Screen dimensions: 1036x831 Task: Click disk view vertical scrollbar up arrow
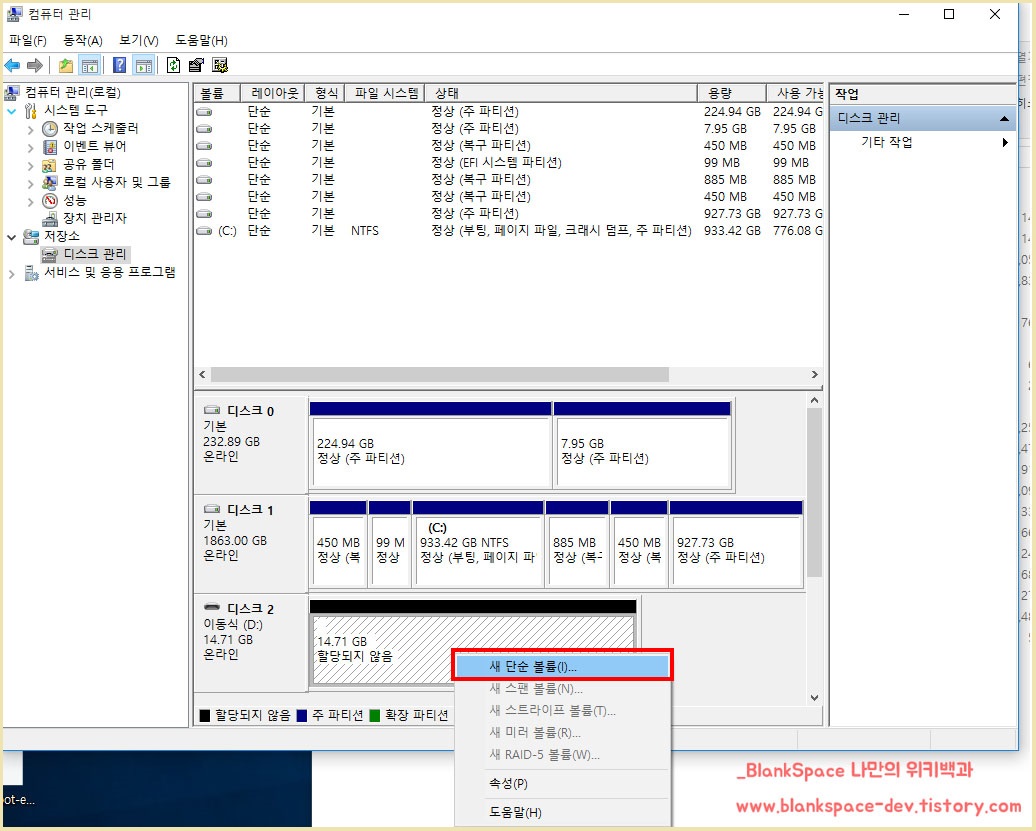(x=815, y=401)
